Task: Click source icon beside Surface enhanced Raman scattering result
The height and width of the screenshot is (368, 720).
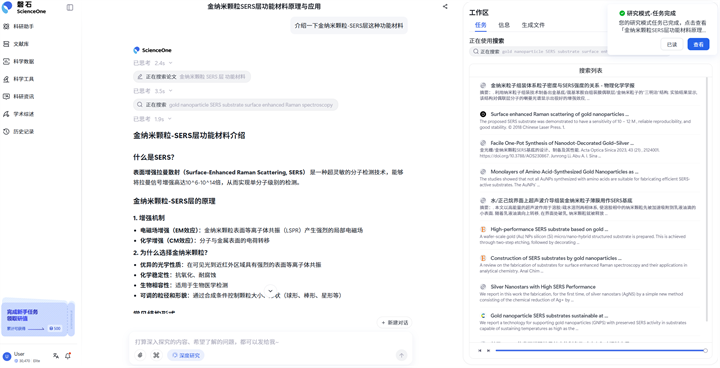Action: pyautogui.click(x=483, y=114)
